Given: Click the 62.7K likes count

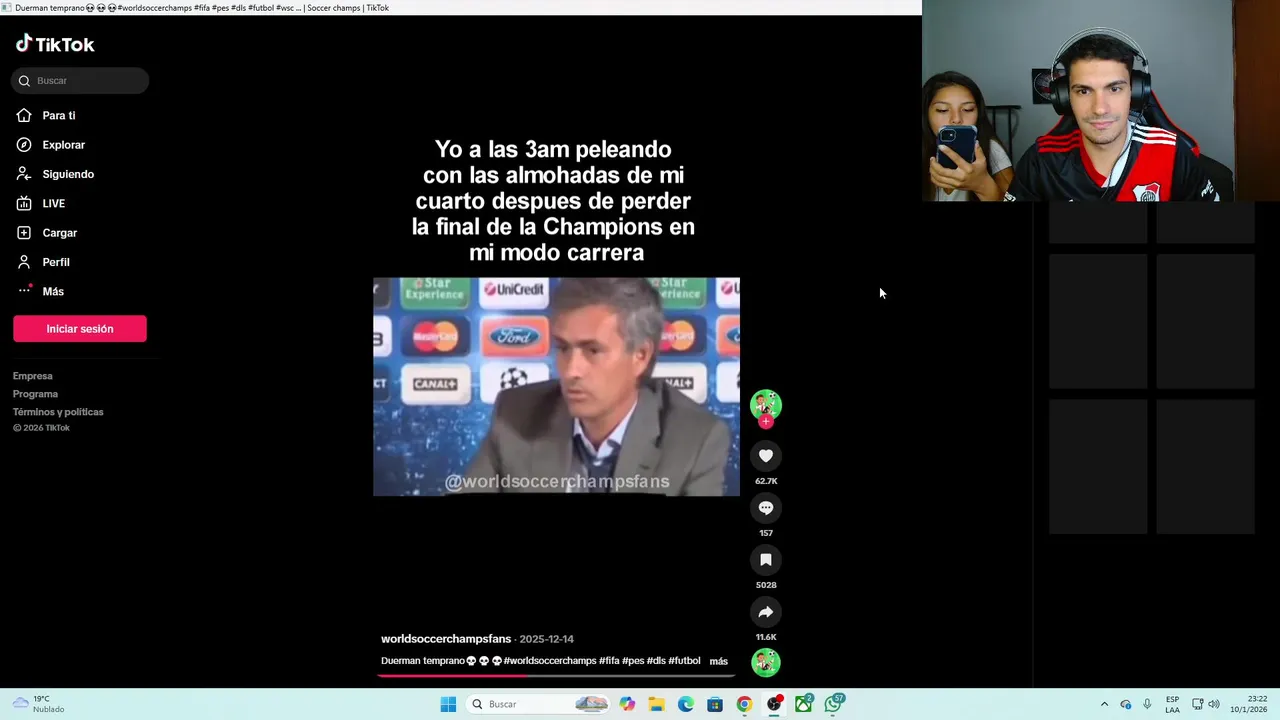Looking at the screenshot, I should pos(766,481).
